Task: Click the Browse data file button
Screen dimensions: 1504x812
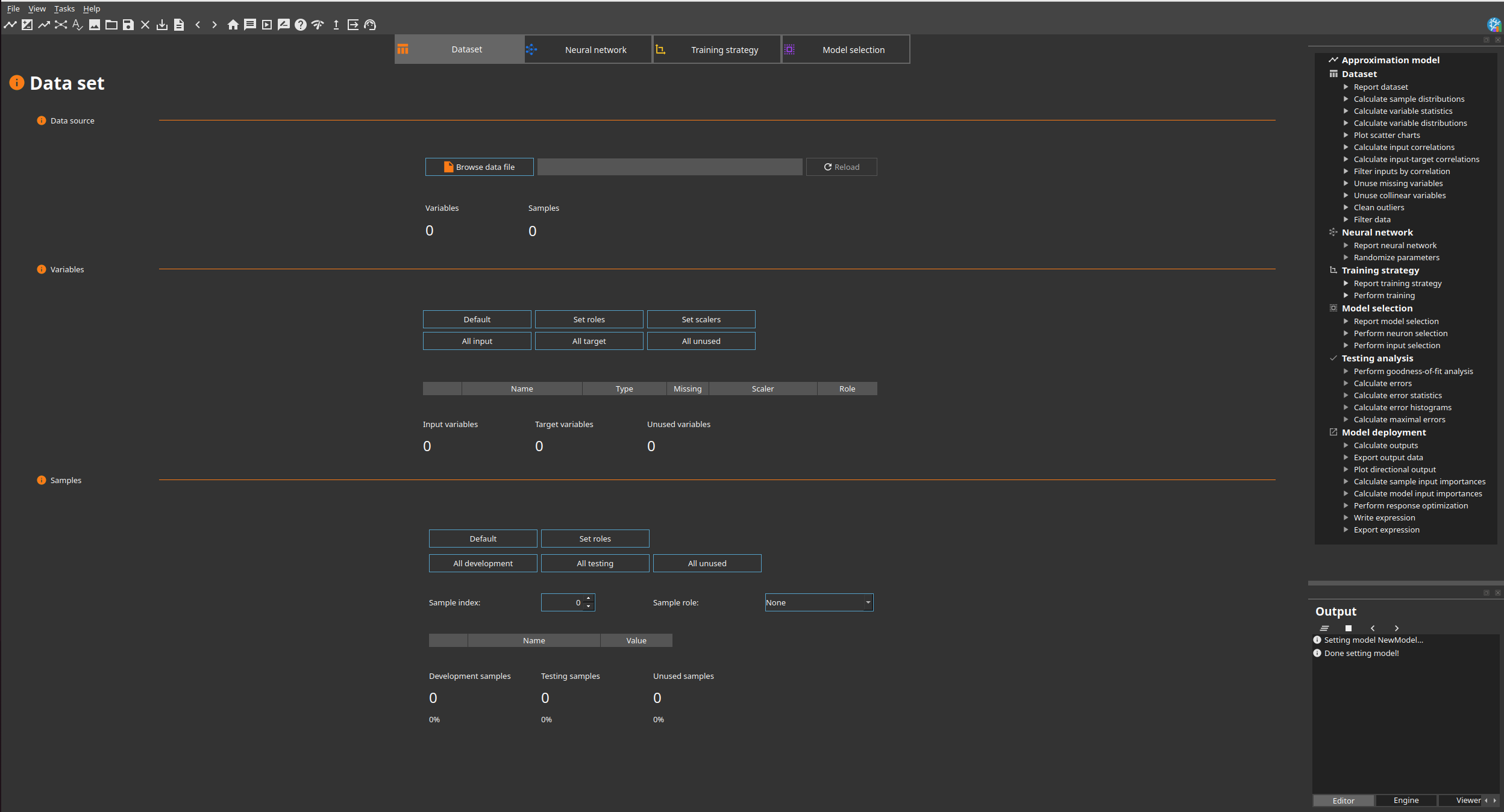Action: click(x=479, y=167)
